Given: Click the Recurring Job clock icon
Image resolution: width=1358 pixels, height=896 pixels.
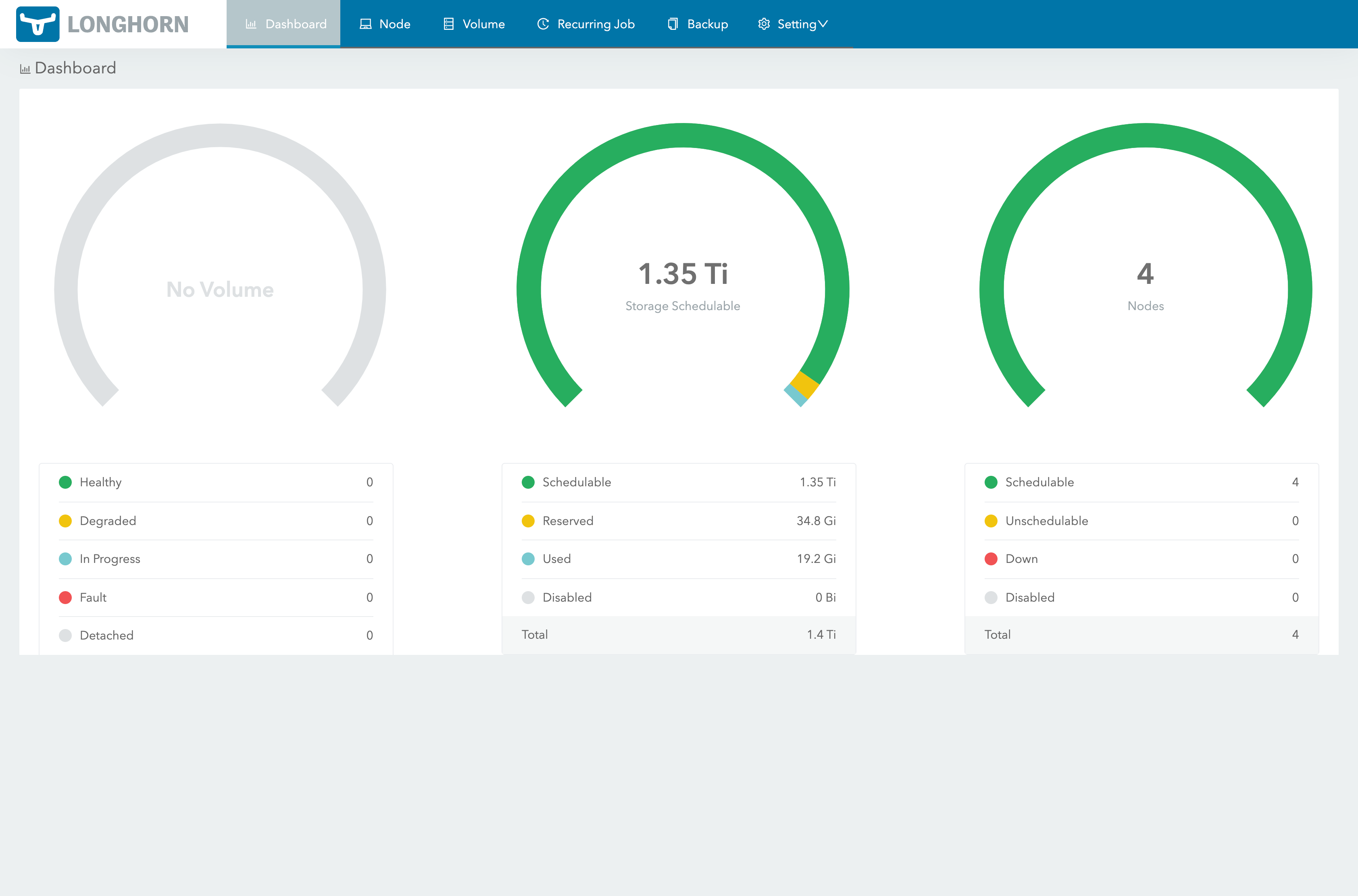Looking at the screenshot, I should [x=543, y=24].
